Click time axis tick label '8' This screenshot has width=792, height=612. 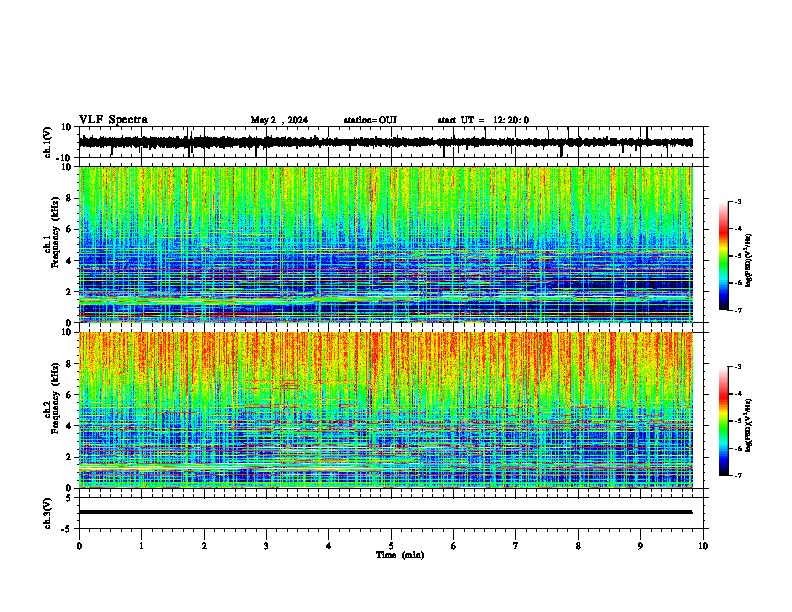point(578,546)
